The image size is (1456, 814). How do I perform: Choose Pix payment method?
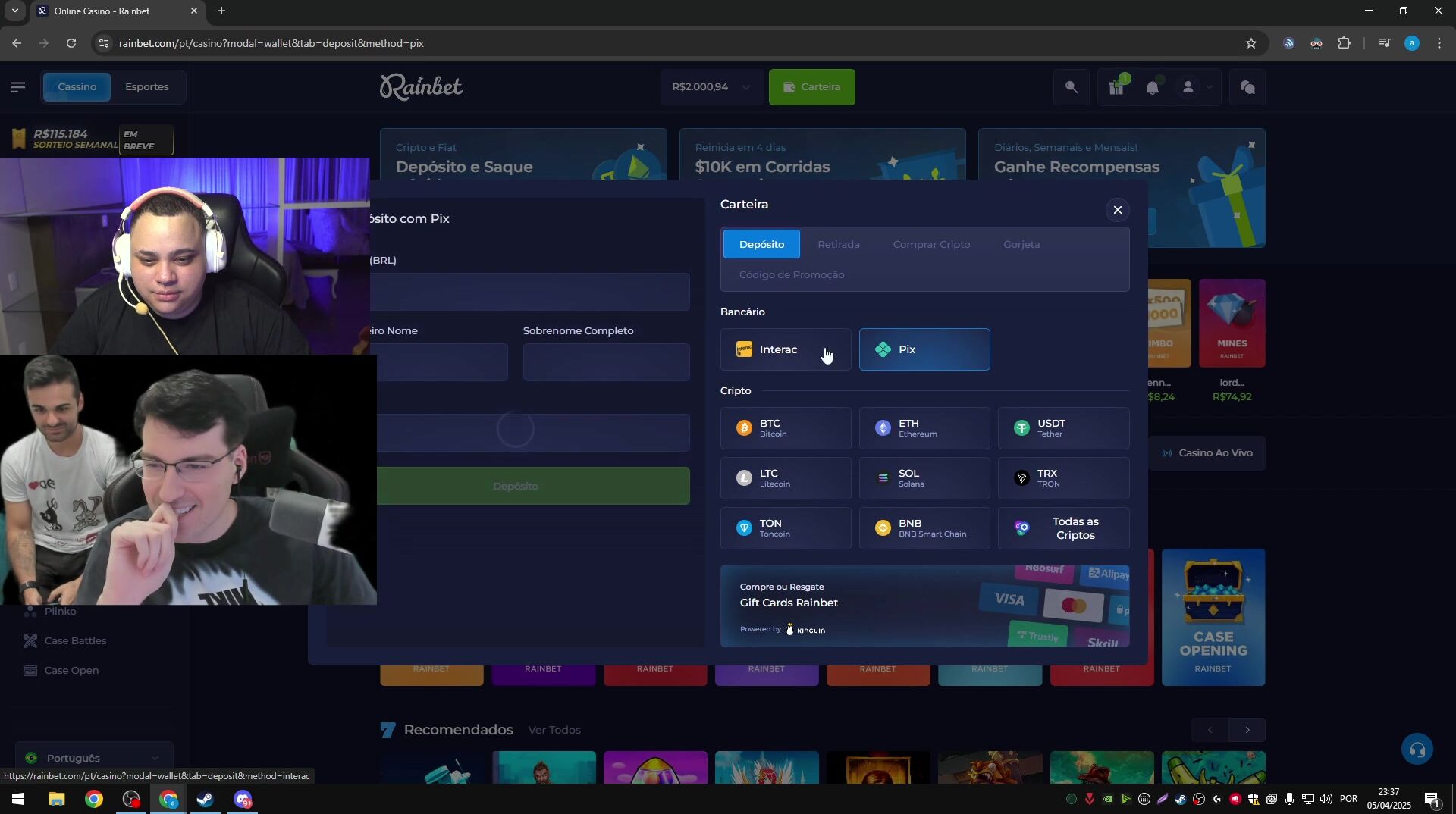924,349
